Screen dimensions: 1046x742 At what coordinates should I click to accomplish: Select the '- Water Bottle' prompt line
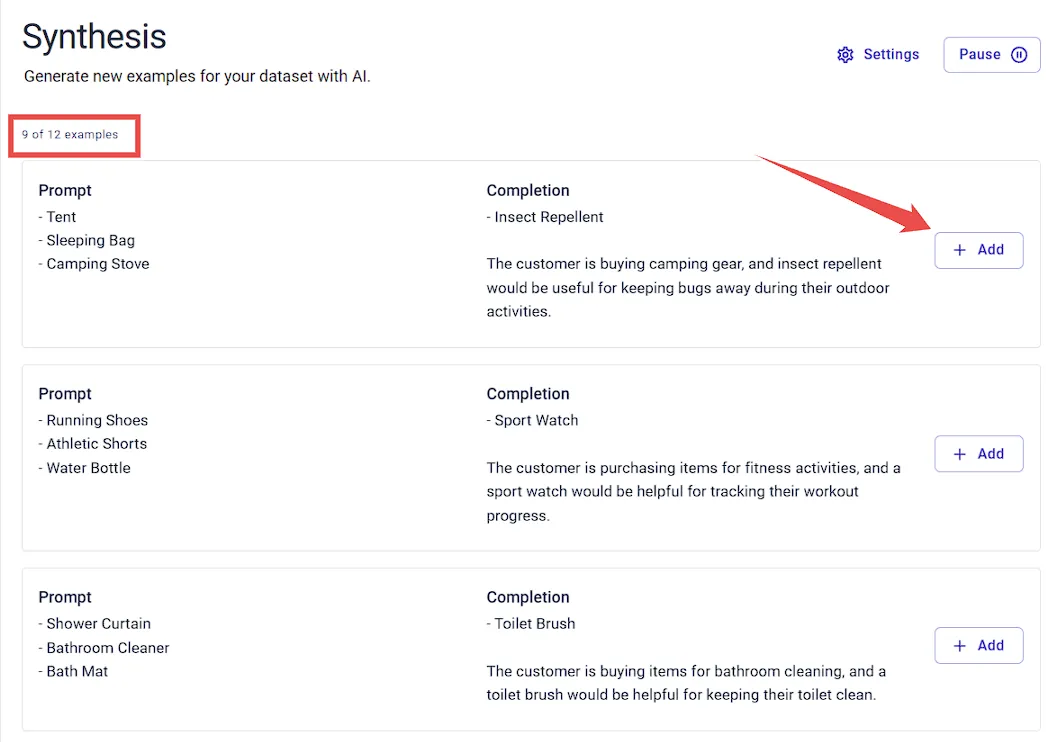[x=85, y=468]
